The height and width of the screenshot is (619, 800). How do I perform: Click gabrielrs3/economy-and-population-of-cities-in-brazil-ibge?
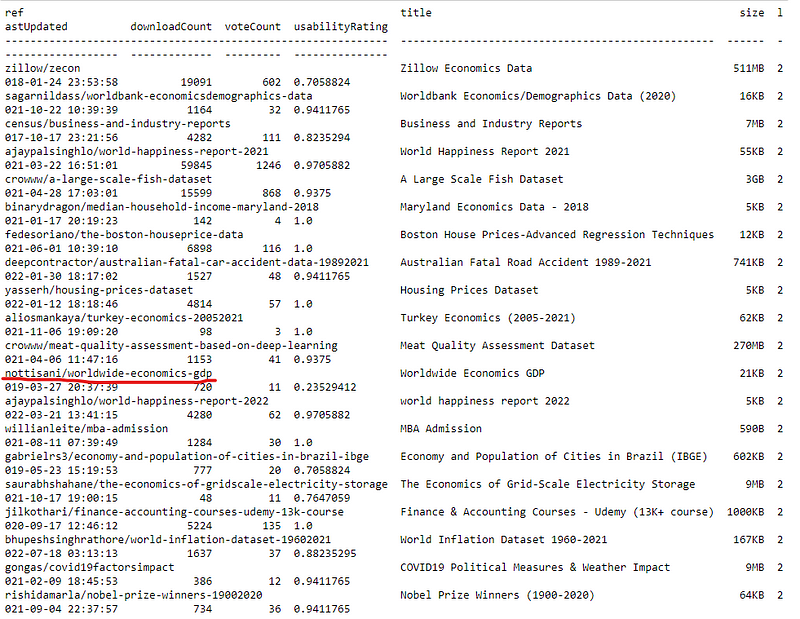tap(187, 456)
